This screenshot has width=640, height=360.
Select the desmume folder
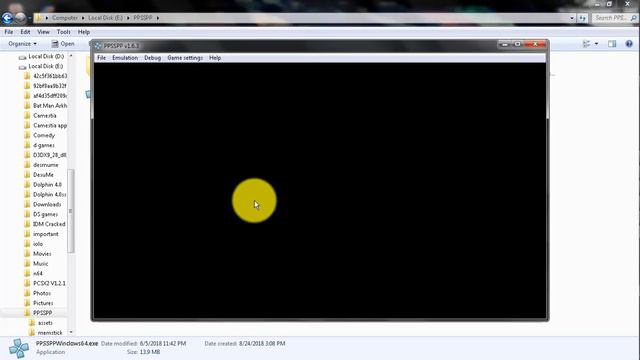(45, 165)
